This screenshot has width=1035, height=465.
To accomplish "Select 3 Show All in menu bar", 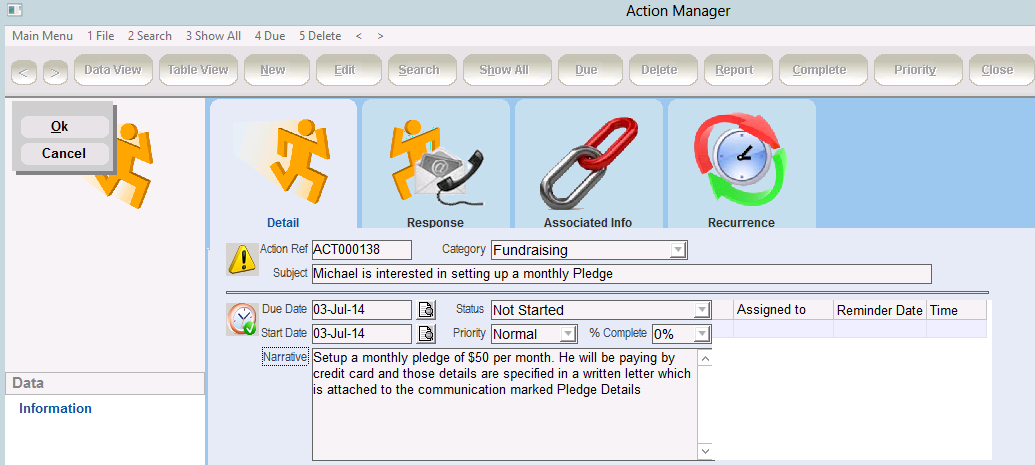I will click(x=213, y=36).
